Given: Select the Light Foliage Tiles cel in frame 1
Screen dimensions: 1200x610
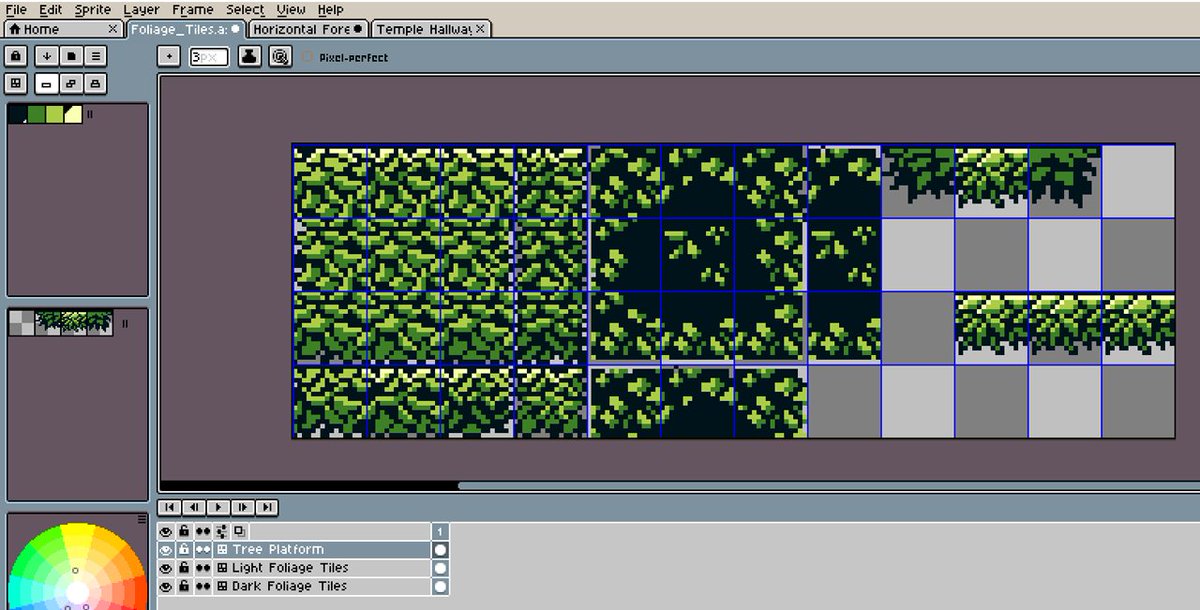Looking at the screenshot, I should [440, 568].
